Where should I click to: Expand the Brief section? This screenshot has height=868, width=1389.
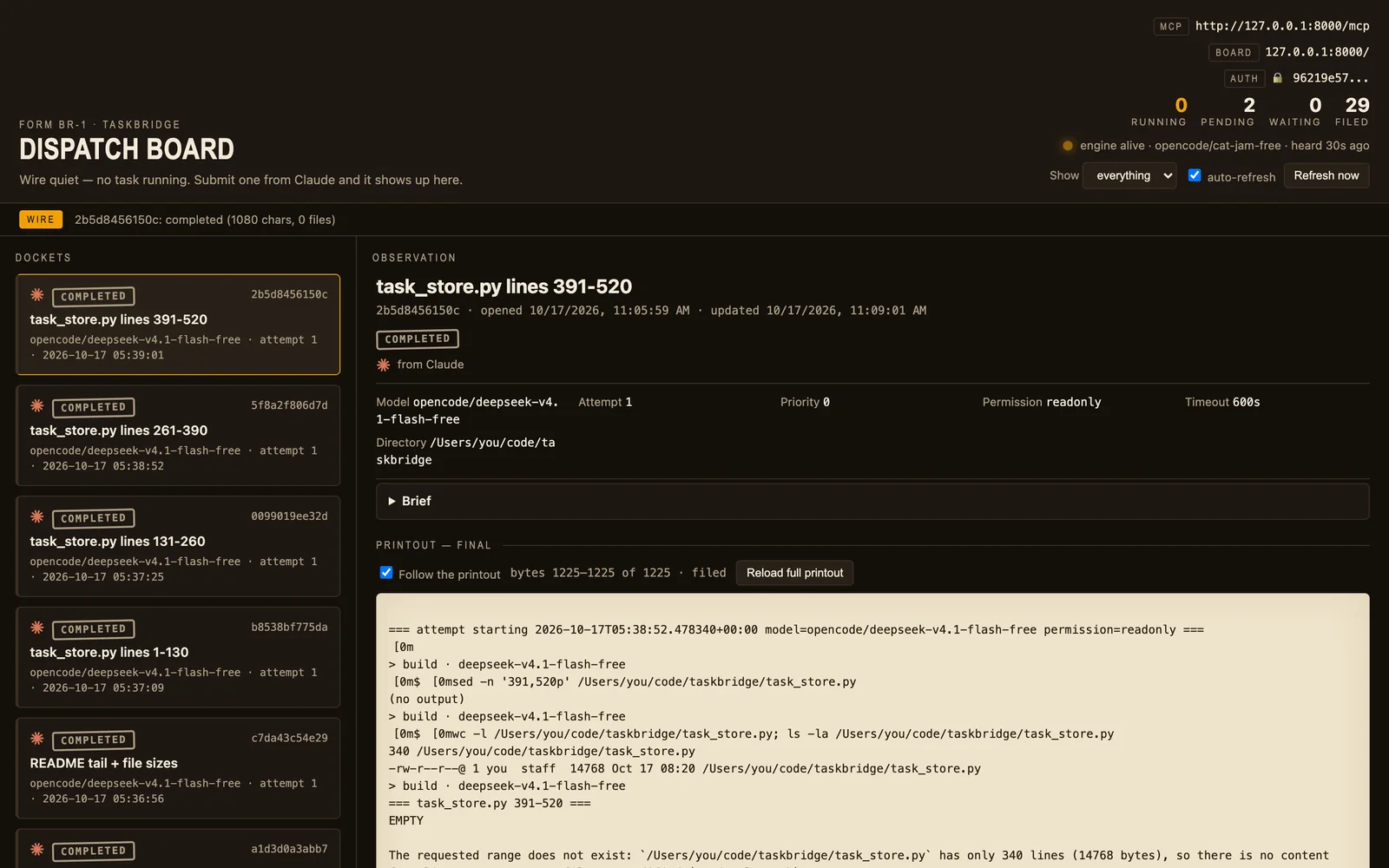click(872, 502)
